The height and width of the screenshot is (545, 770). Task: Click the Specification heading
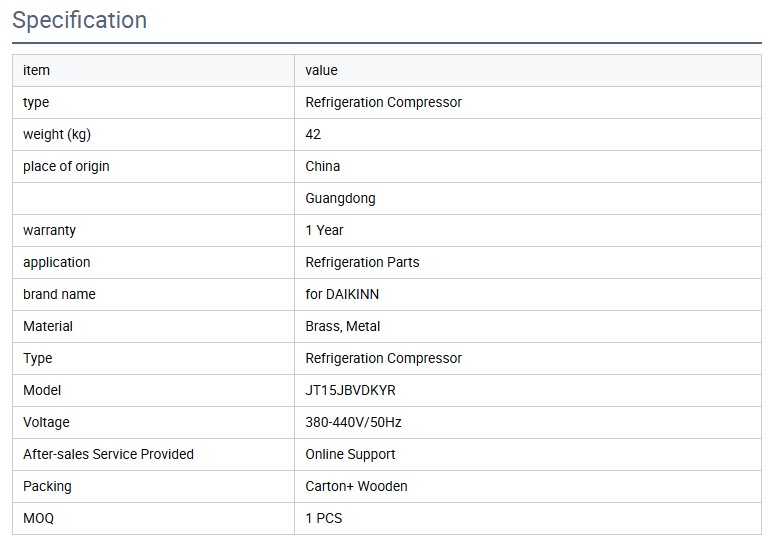coord(79,20)
